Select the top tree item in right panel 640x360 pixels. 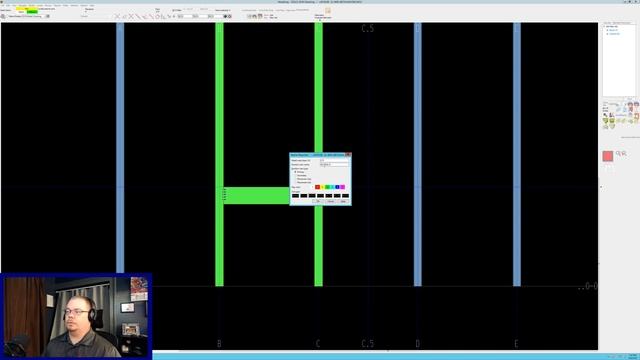[612, 27]
